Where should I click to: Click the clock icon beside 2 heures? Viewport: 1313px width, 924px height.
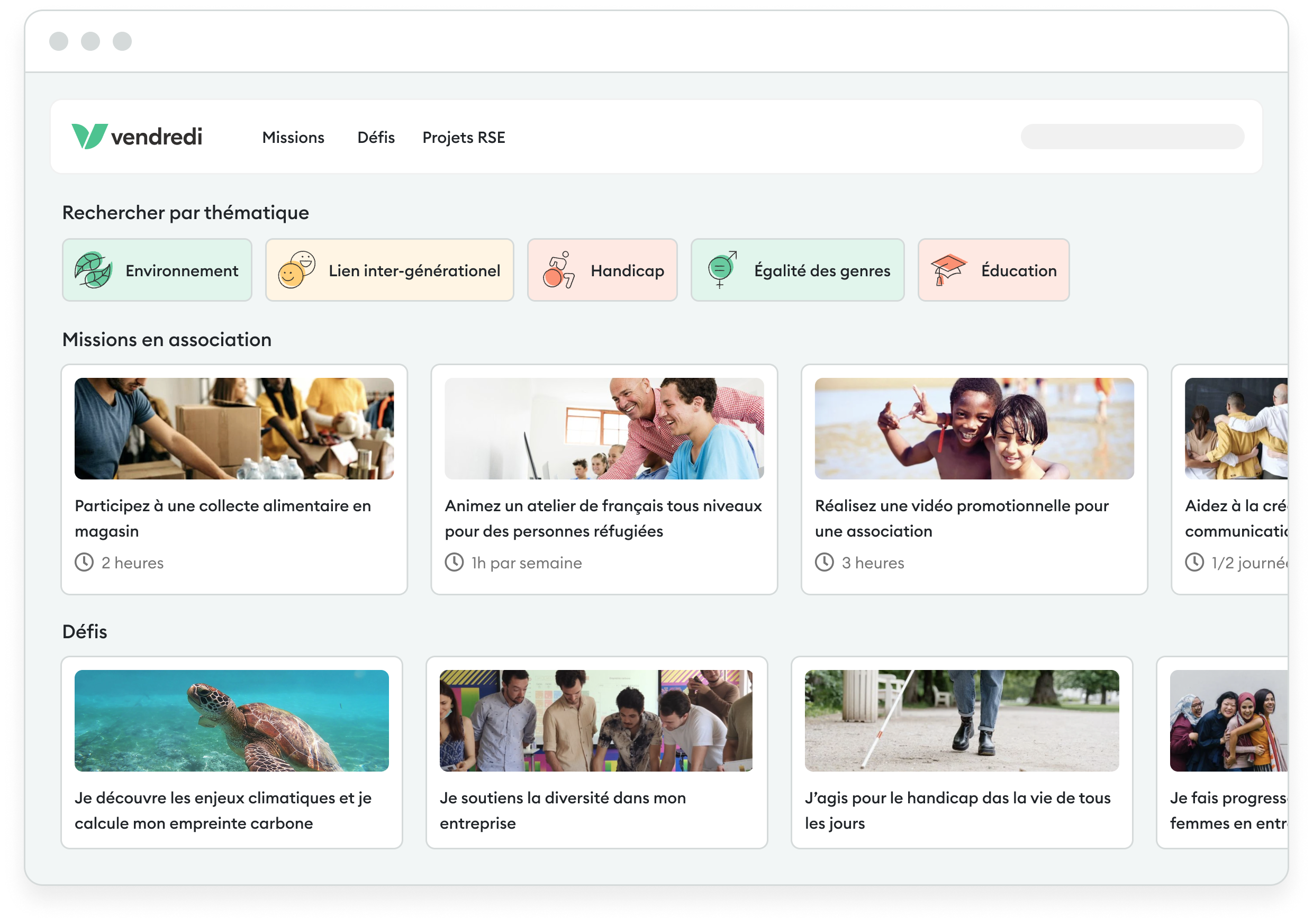coord(85,563)
